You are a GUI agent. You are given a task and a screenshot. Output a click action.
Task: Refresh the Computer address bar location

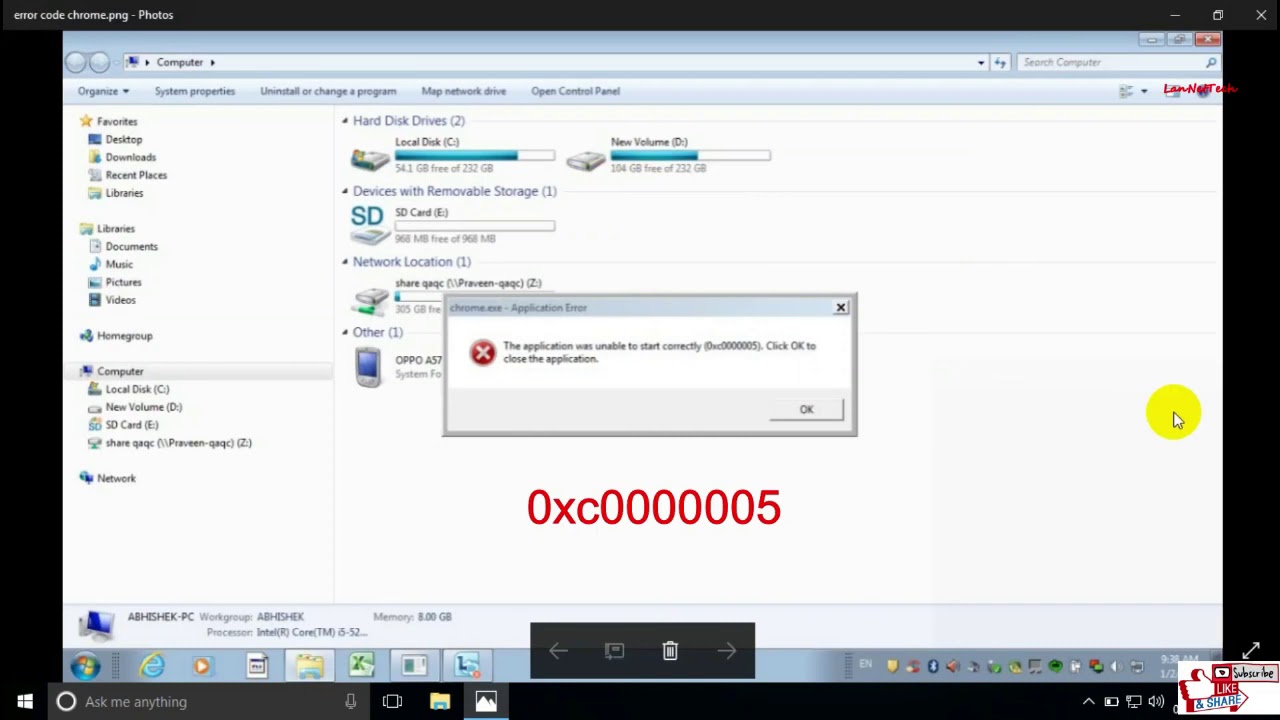tap(1000, 63)
